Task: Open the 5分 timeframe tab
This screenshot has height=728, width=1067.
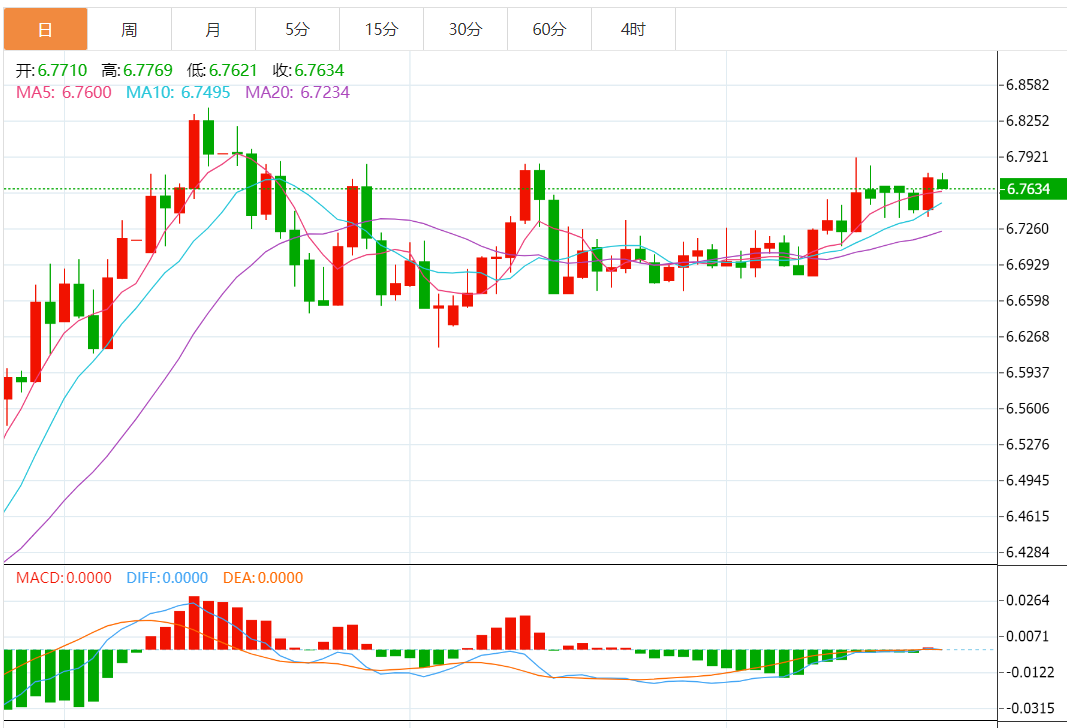Action: (297, 29)
